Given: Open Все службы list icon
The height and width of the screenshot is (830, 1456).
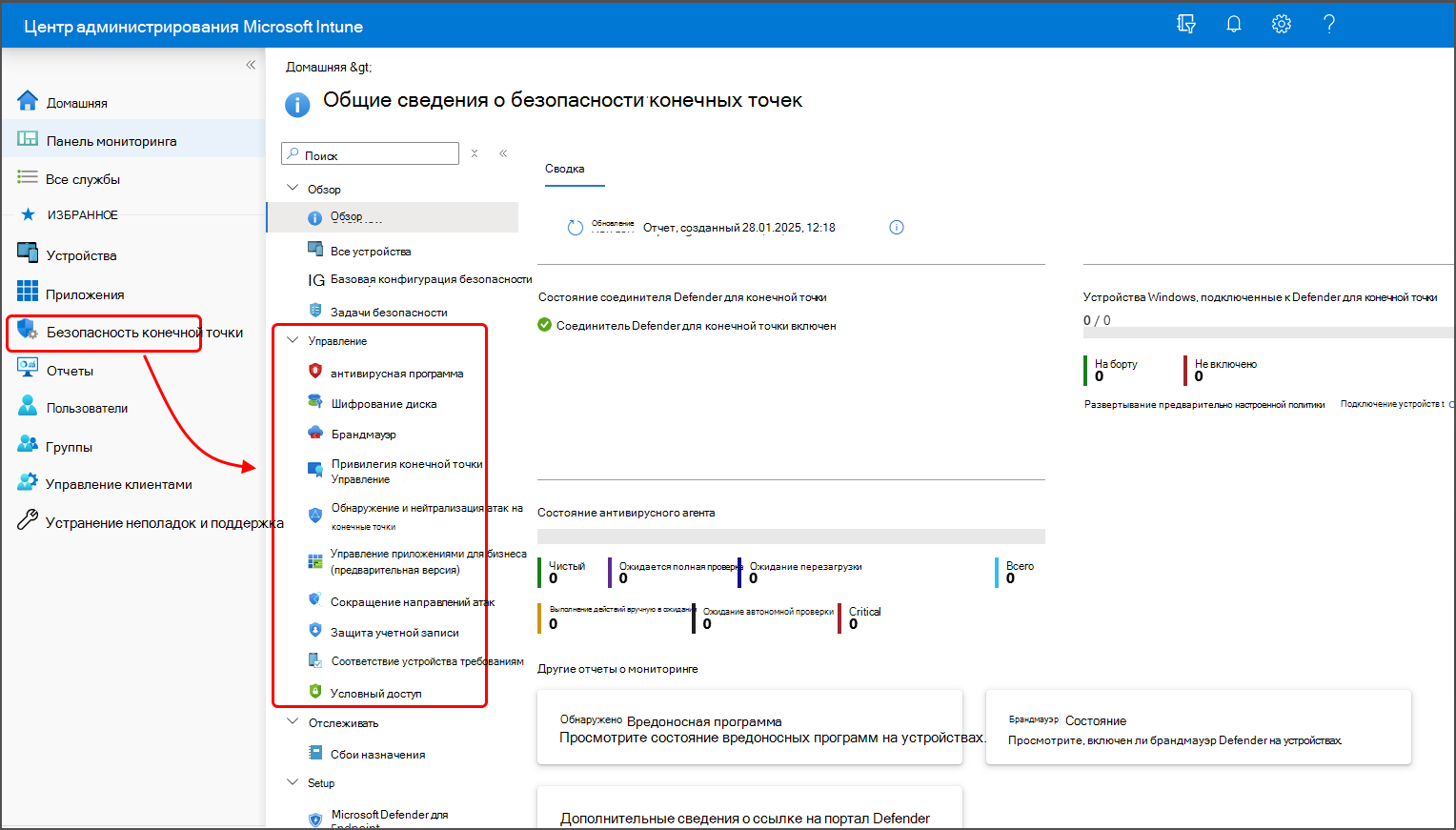Looking at the screenshot, I should point(28,177).
